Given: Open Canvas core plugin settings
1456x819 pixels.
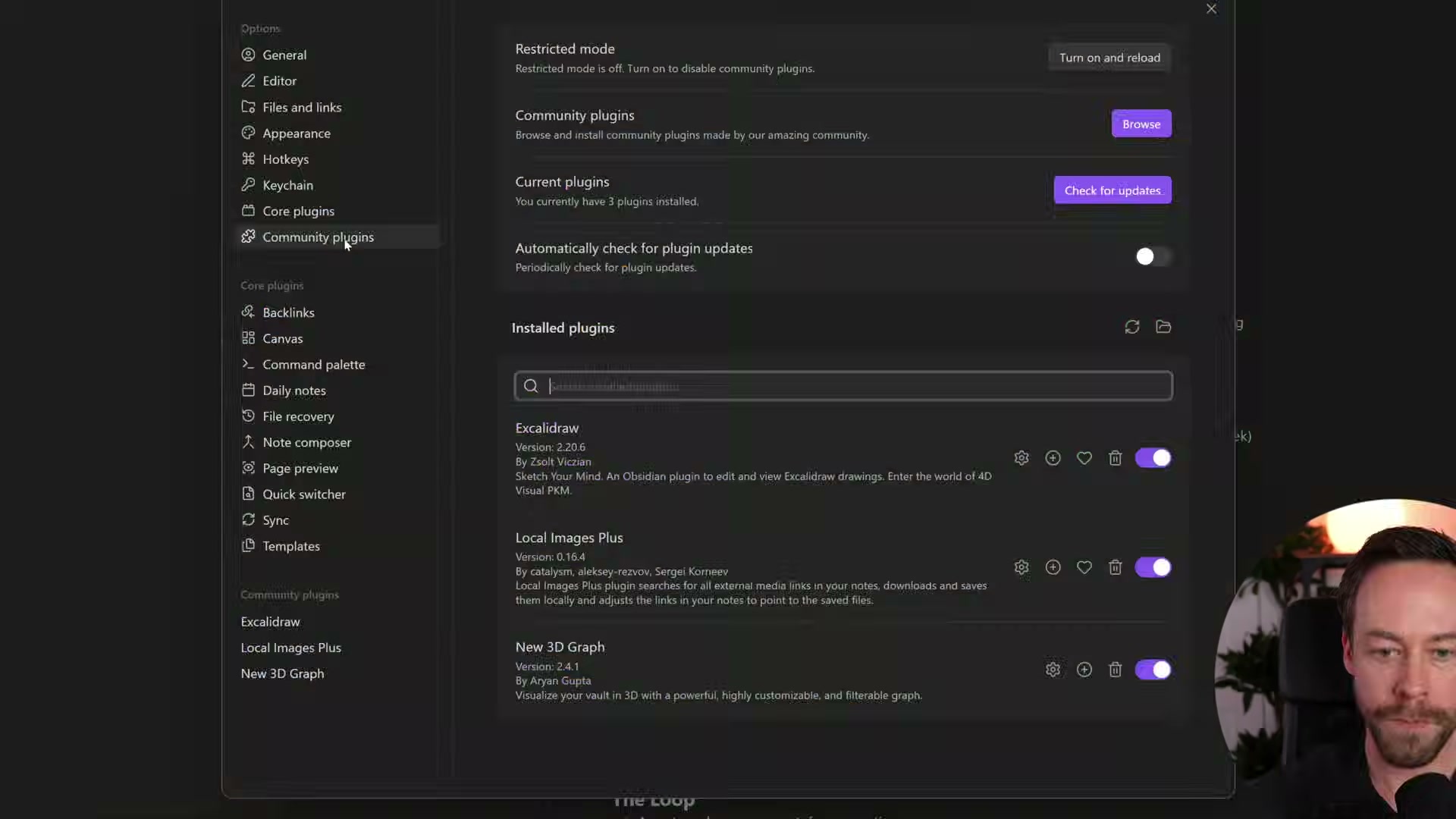Looking at the screenshot, I should [337, 338].
